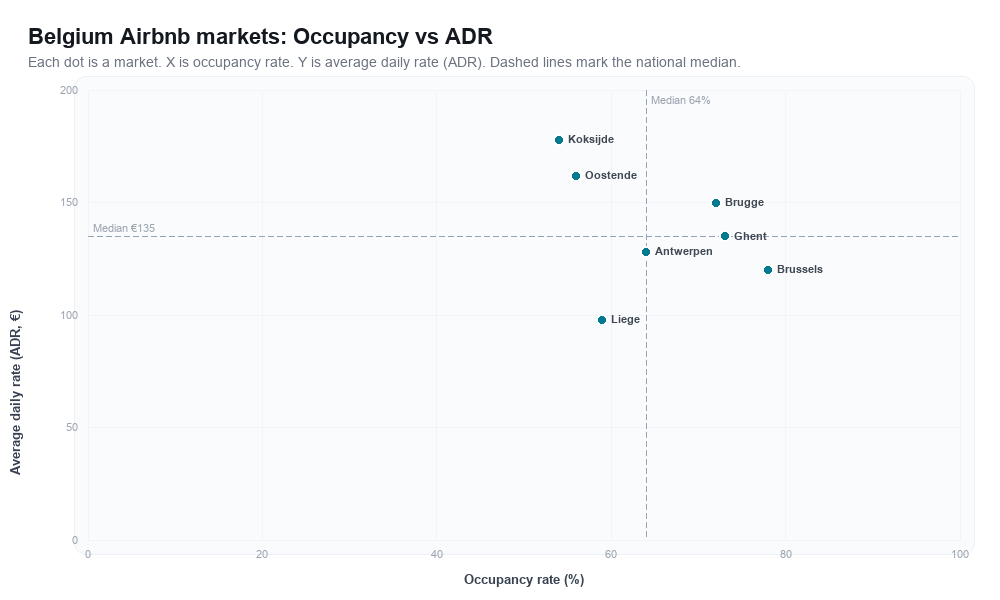Image resolution: width=1000 pixels, height=600 pixels.
Task: Click the x-axis tick label 20
Action: tap(262, 555)
